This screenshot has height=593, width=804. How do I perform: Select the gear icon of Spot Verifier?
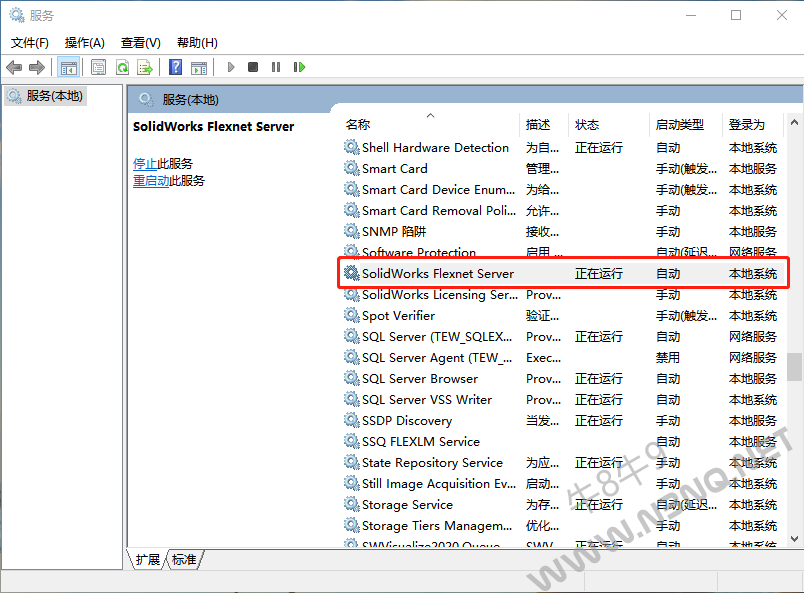[x=351, y=315]
